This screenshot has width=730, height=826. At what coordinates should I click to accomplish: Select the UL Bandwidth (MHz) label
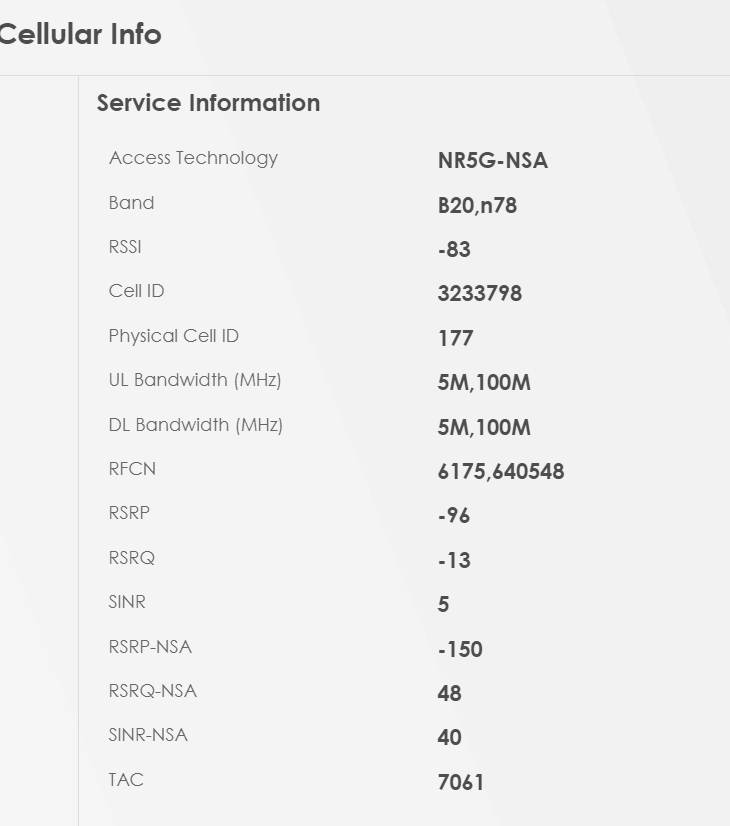click(194, 380)
